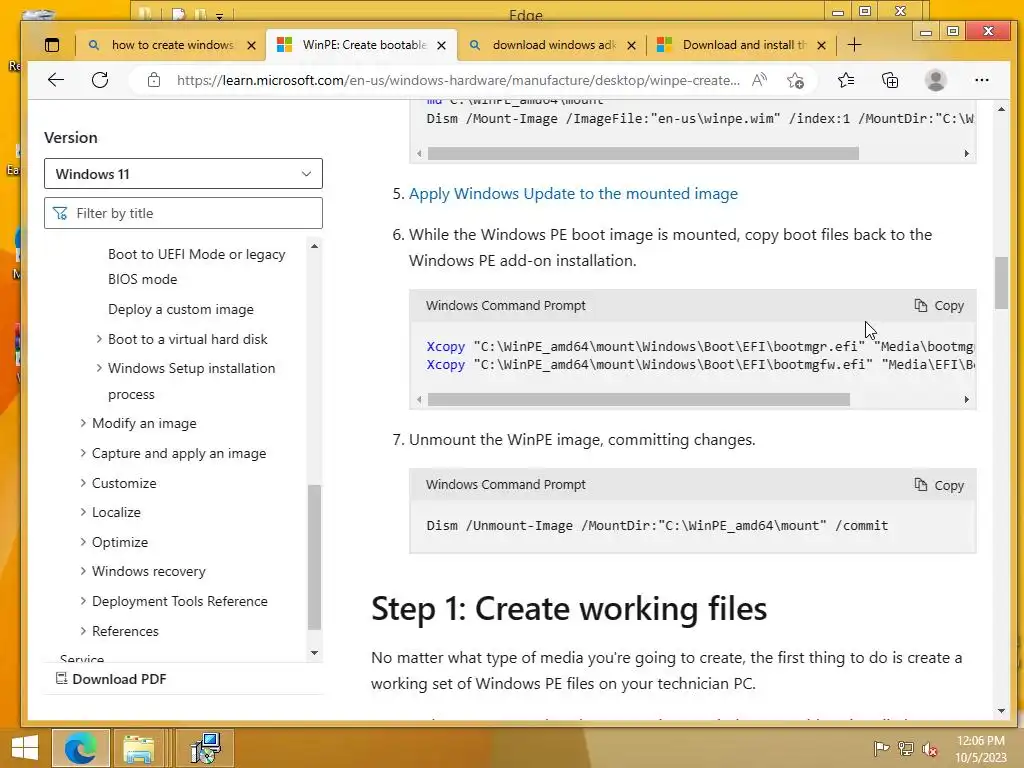Reload the page with refresh icon
Viewport: 1024px width, 768px height.
point(100,80)
